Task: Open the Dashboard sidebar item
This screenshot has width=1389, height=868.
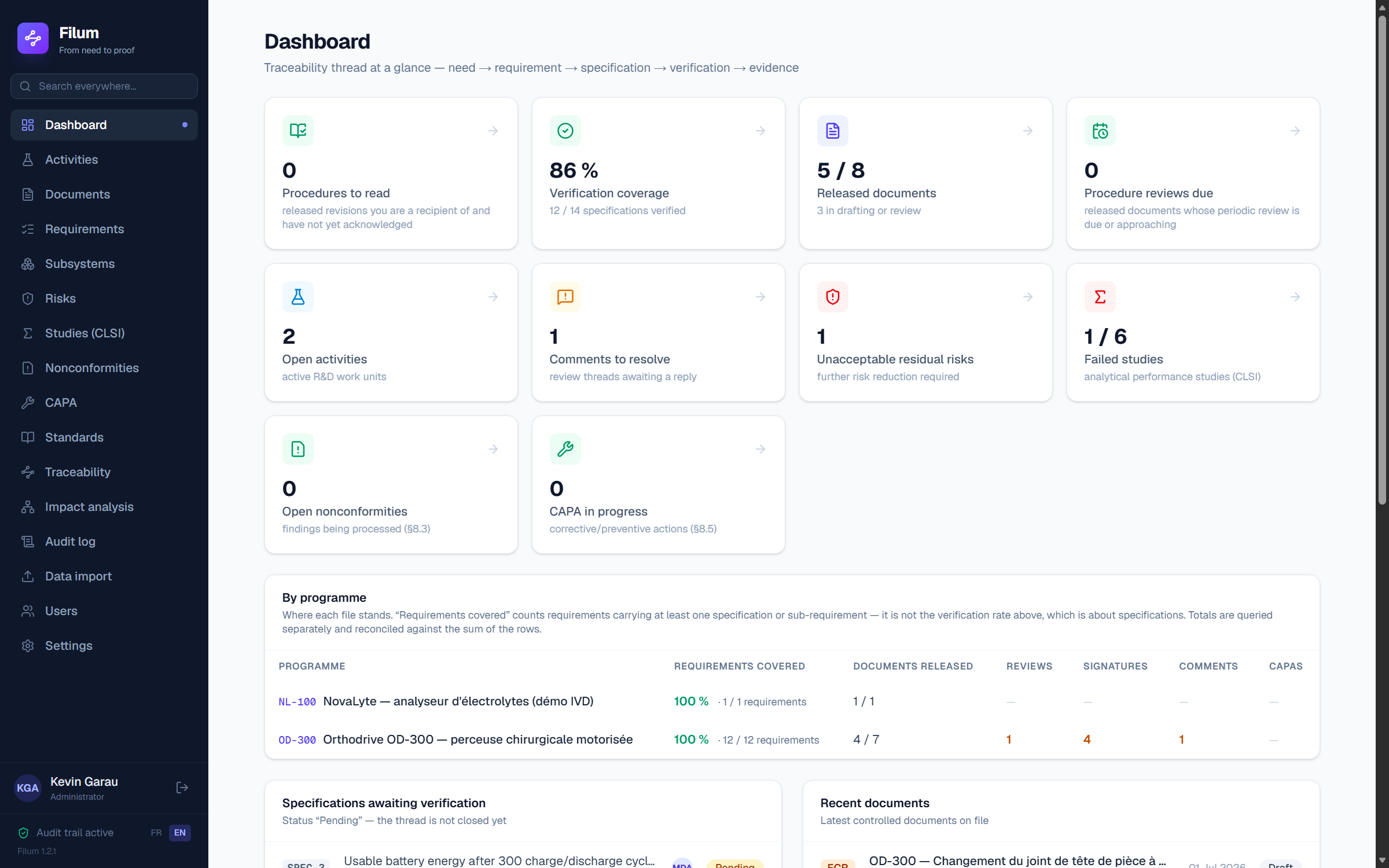Action: pyautogui.click(x=104, y=125)
